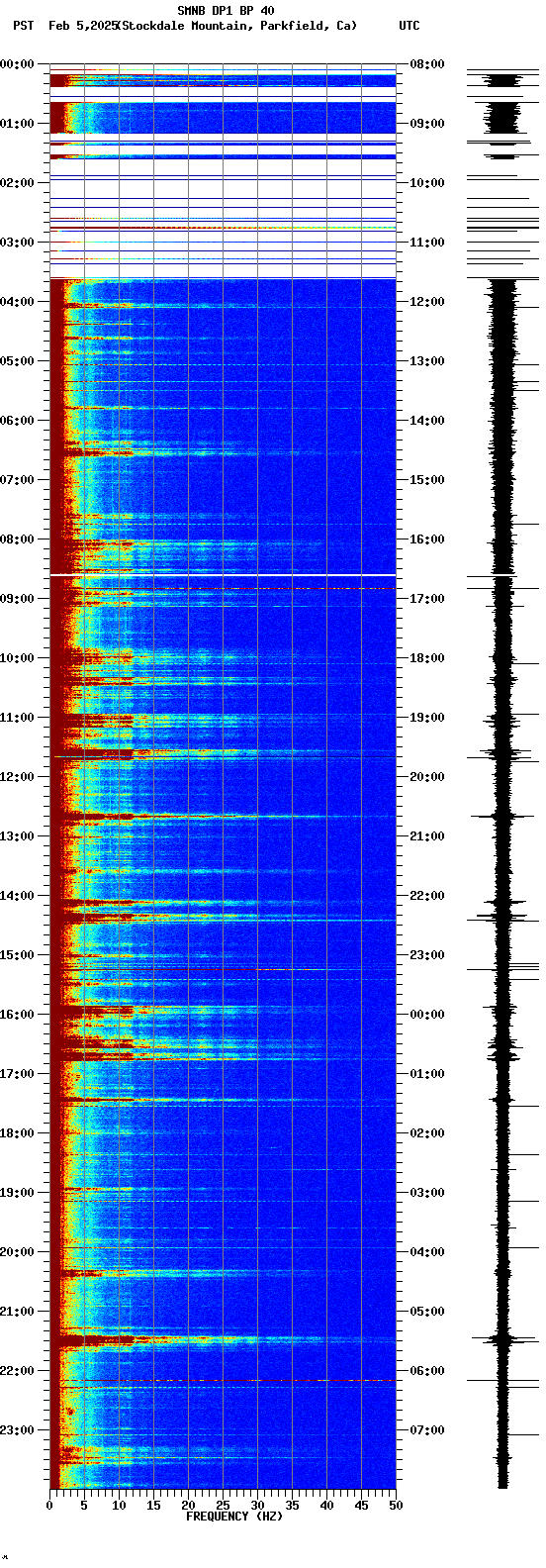
Task: Click the 10 Hz frequency tick label
Action: (119, 1506)
